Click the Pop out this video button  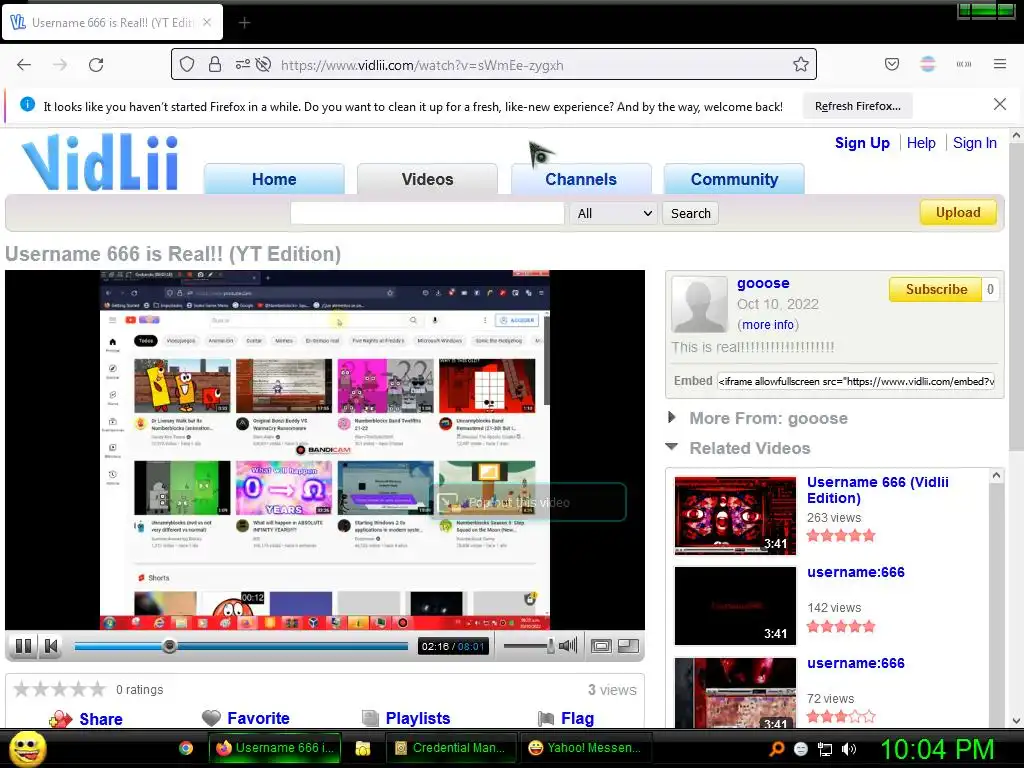coord(528,502)
